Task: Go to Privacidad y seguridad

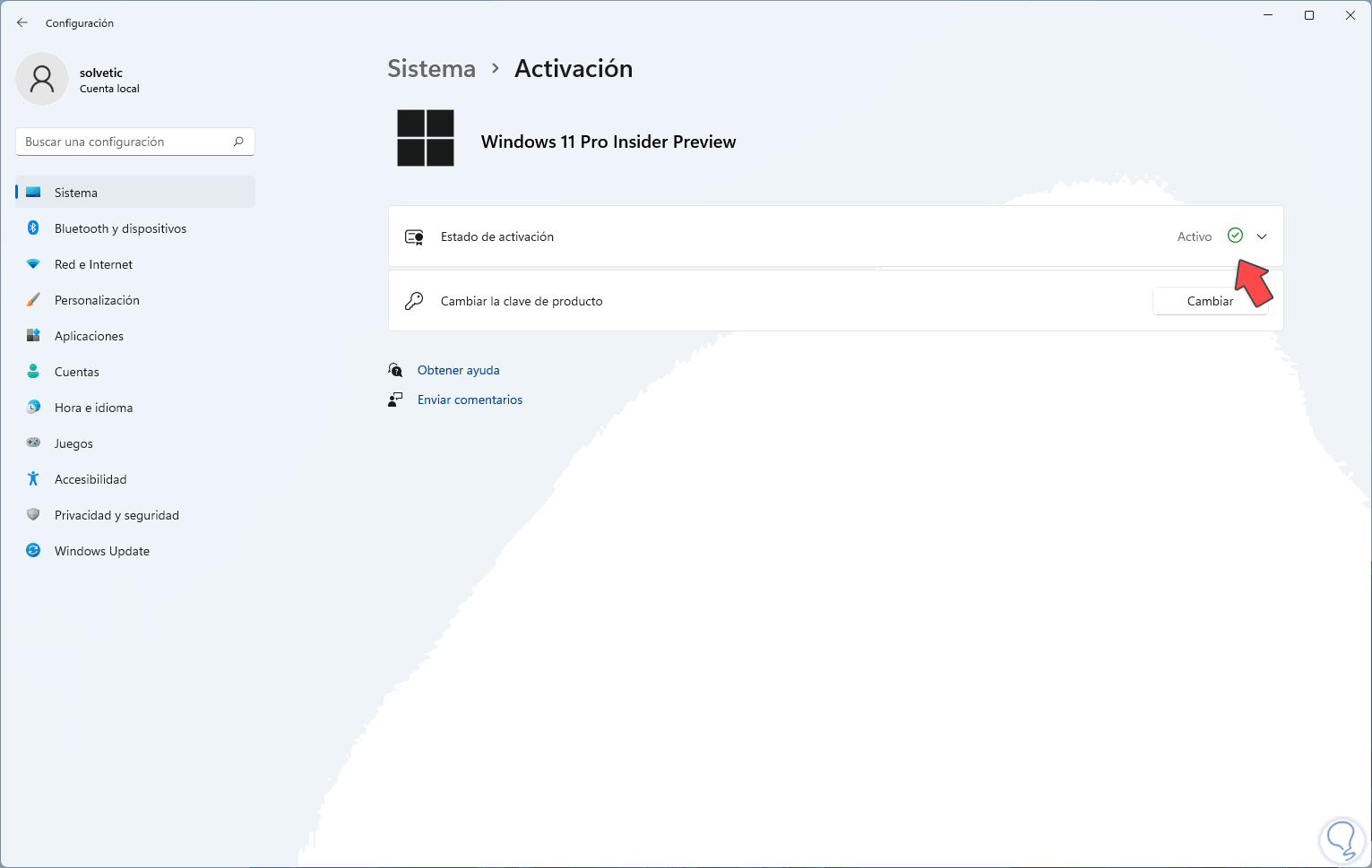Action: (x=135, y=515)
